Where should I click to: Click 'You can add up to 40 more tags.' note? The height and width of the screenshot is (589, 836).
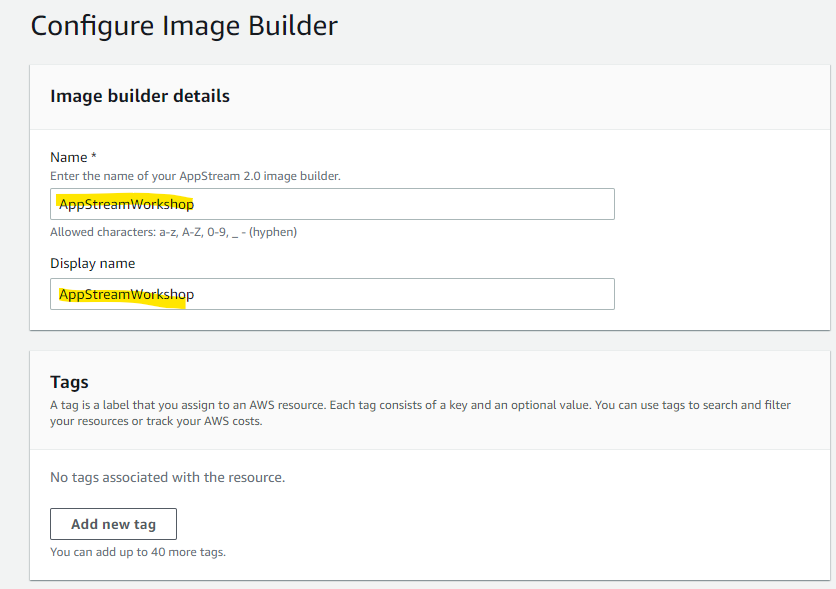pyautogui.click(x=138, y=552)
